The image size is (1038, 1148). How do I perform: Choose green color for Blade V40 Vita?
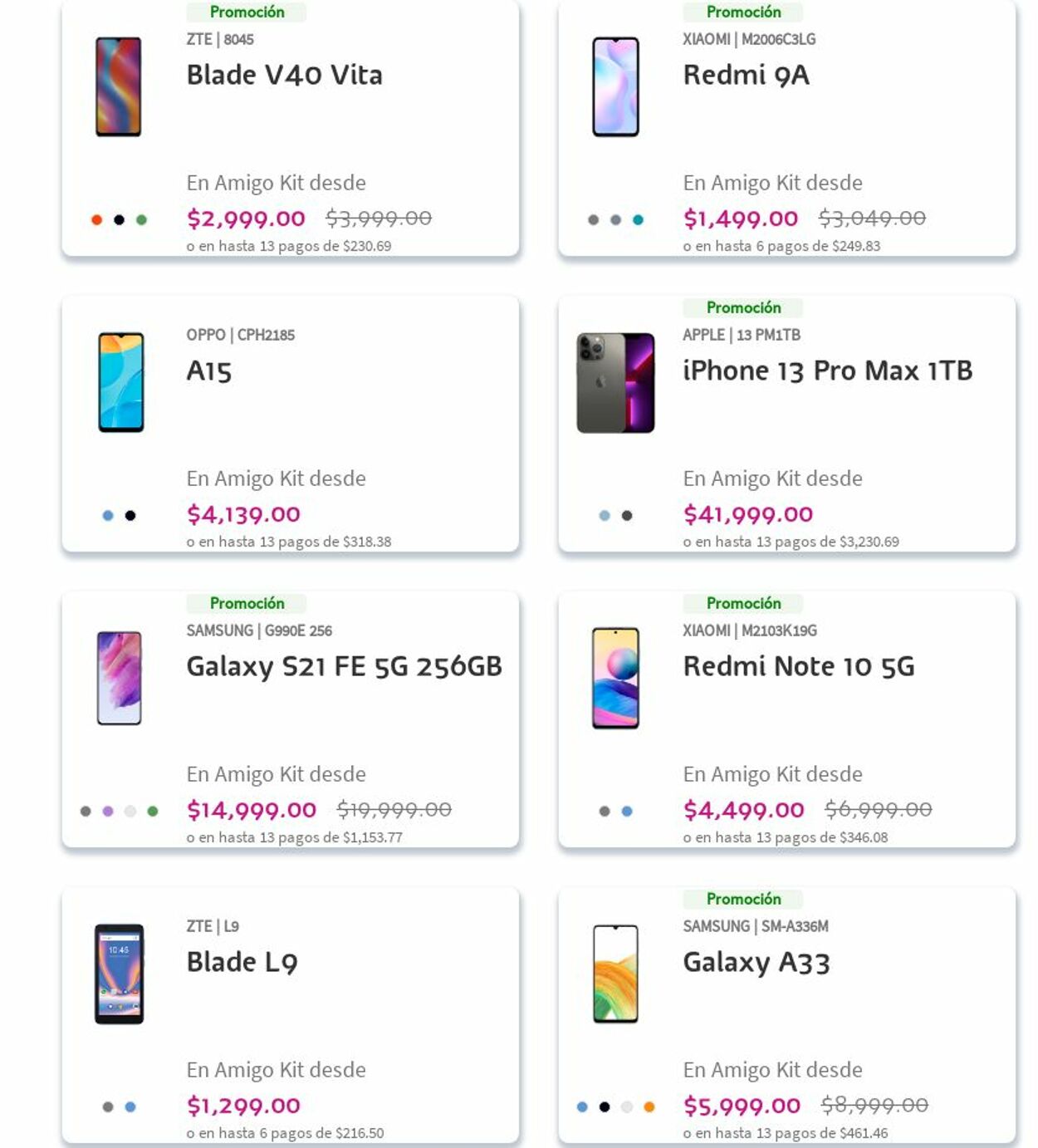click(141, 220)
